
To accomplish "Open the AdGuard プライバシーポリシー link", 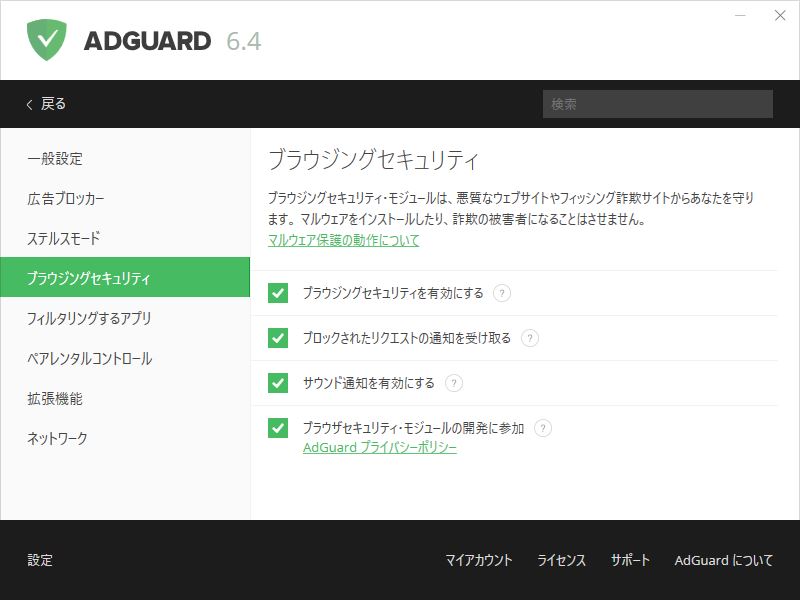I will point(380,447).
